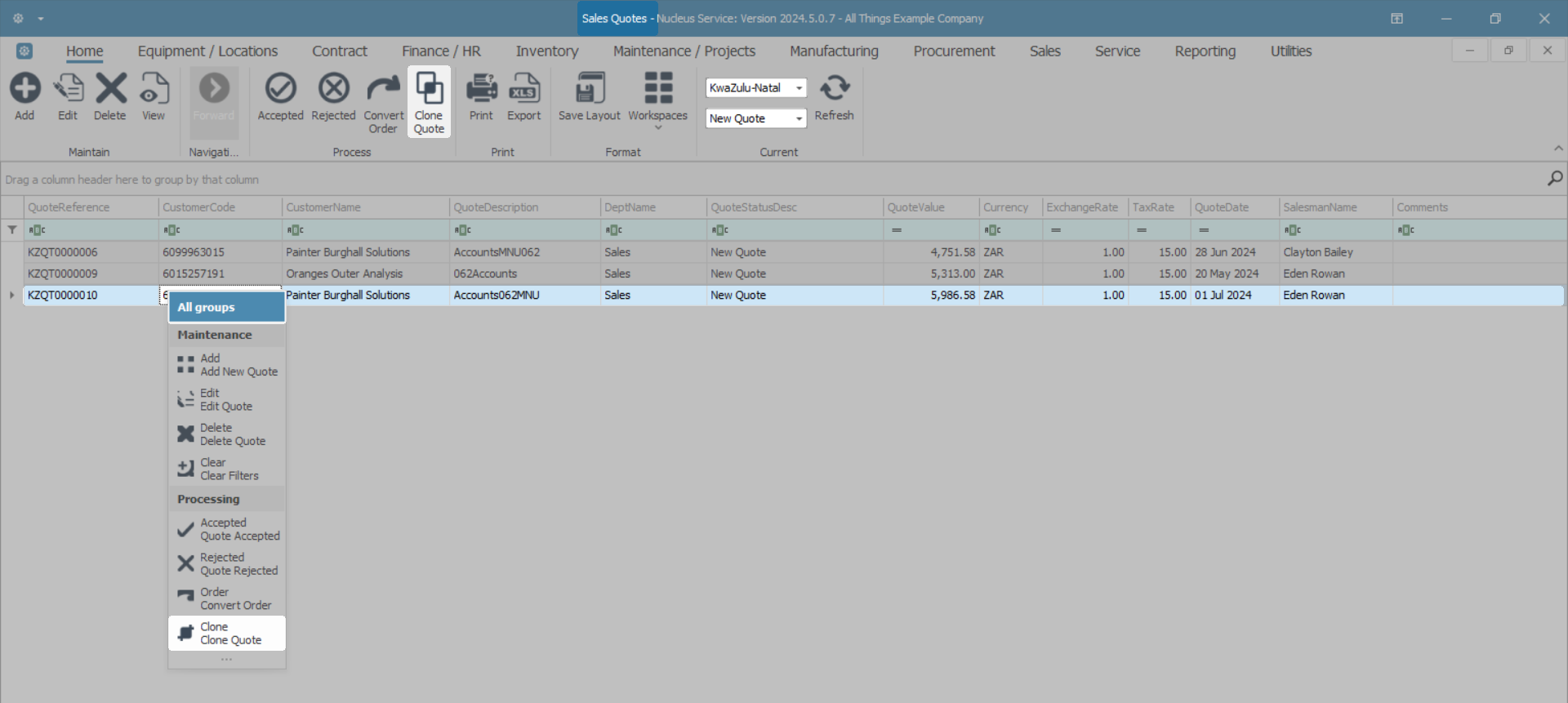This screenshot has width=1568, height=703.
Task: Open the Inventory ribbon tab
Action: coord(546,51)
